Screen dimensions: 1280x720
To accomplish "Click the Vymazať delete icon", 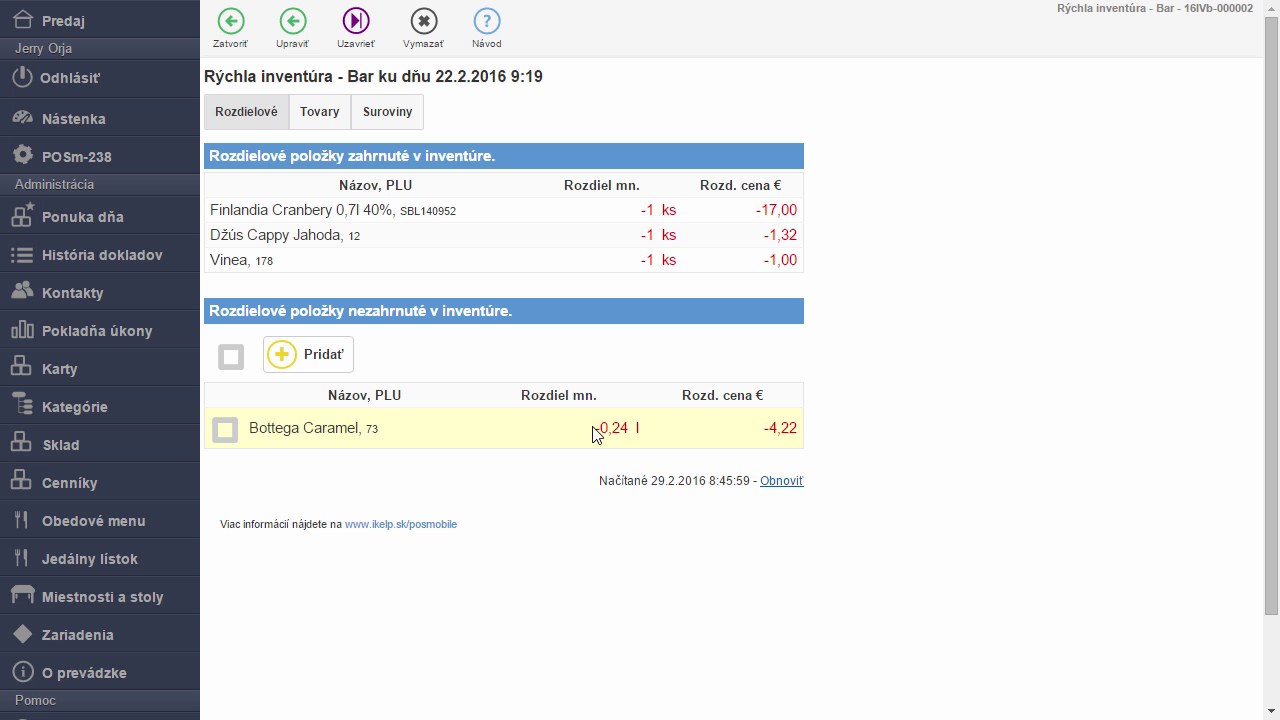I will [x=423, y=21].
